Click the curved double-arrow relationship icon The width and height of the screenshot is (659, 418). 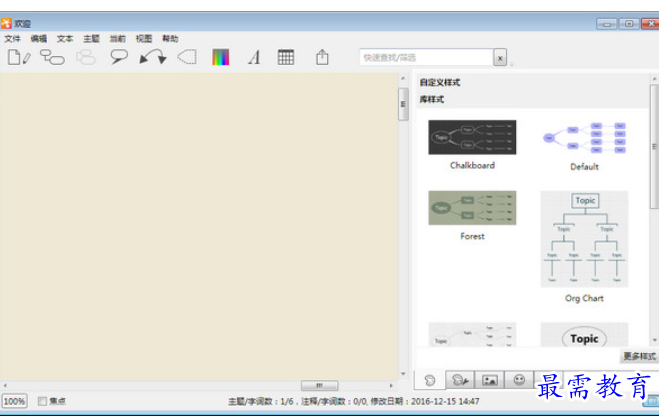coord(153,57)
